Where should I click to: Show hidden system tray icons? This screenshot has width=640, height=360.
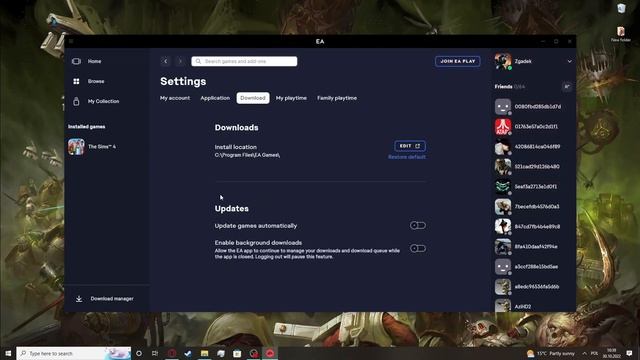tap(584, 353)
